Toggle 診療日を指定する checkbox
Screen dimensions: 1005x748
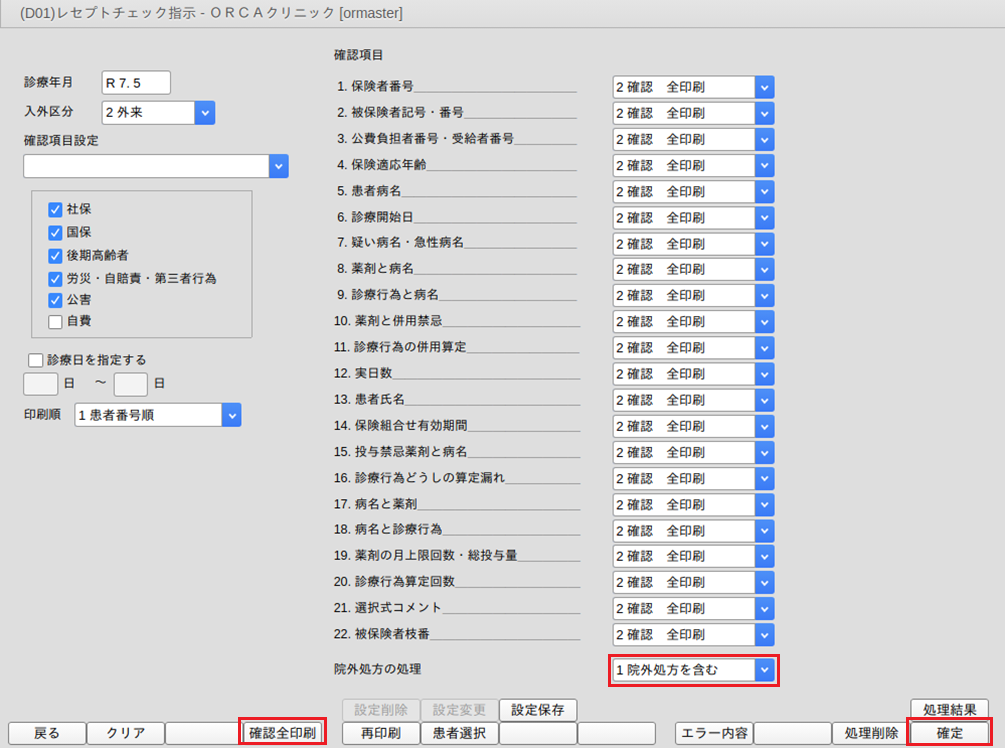pos(36,360)
